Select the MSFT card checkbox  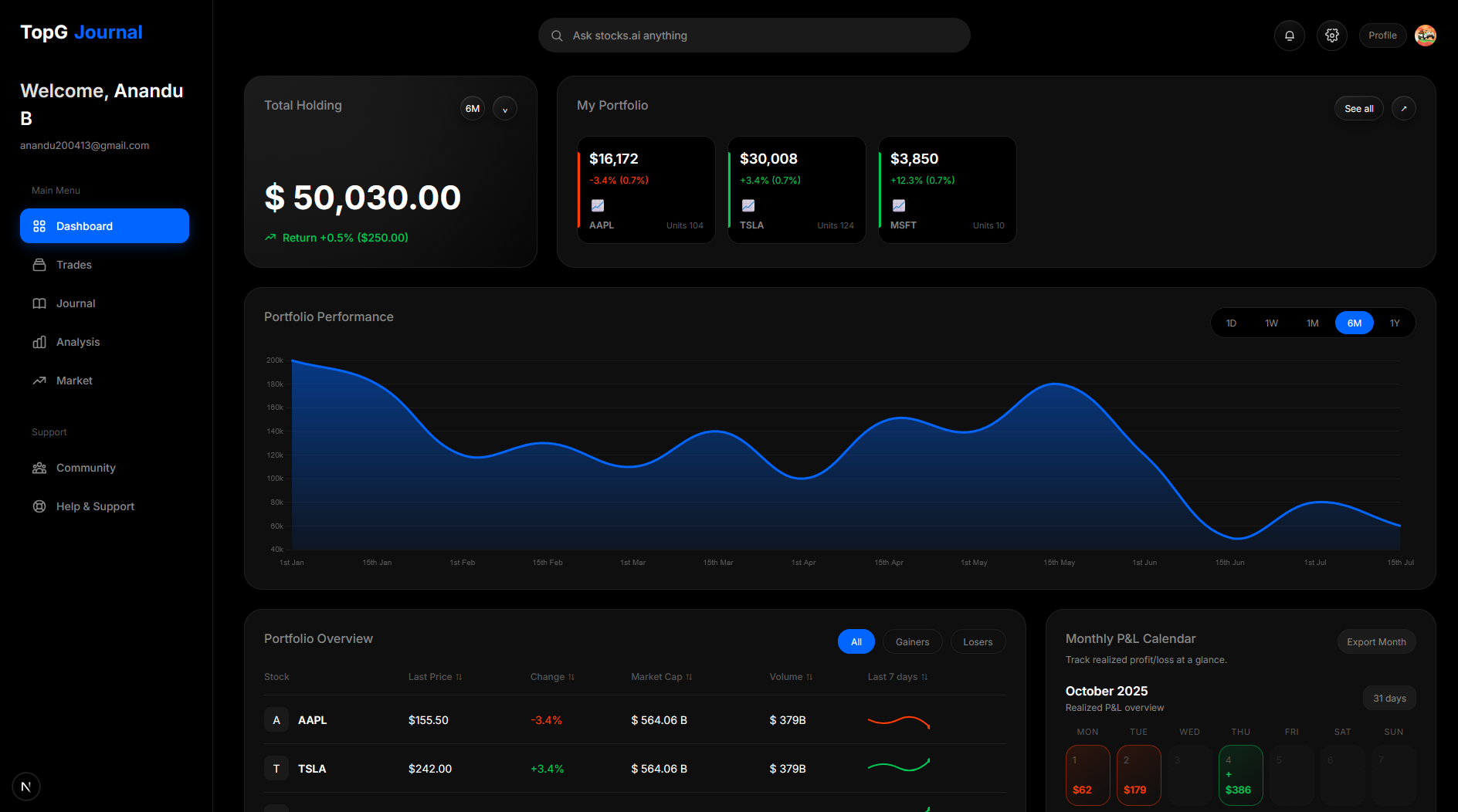pyautogui.click(x=899, y=205)
